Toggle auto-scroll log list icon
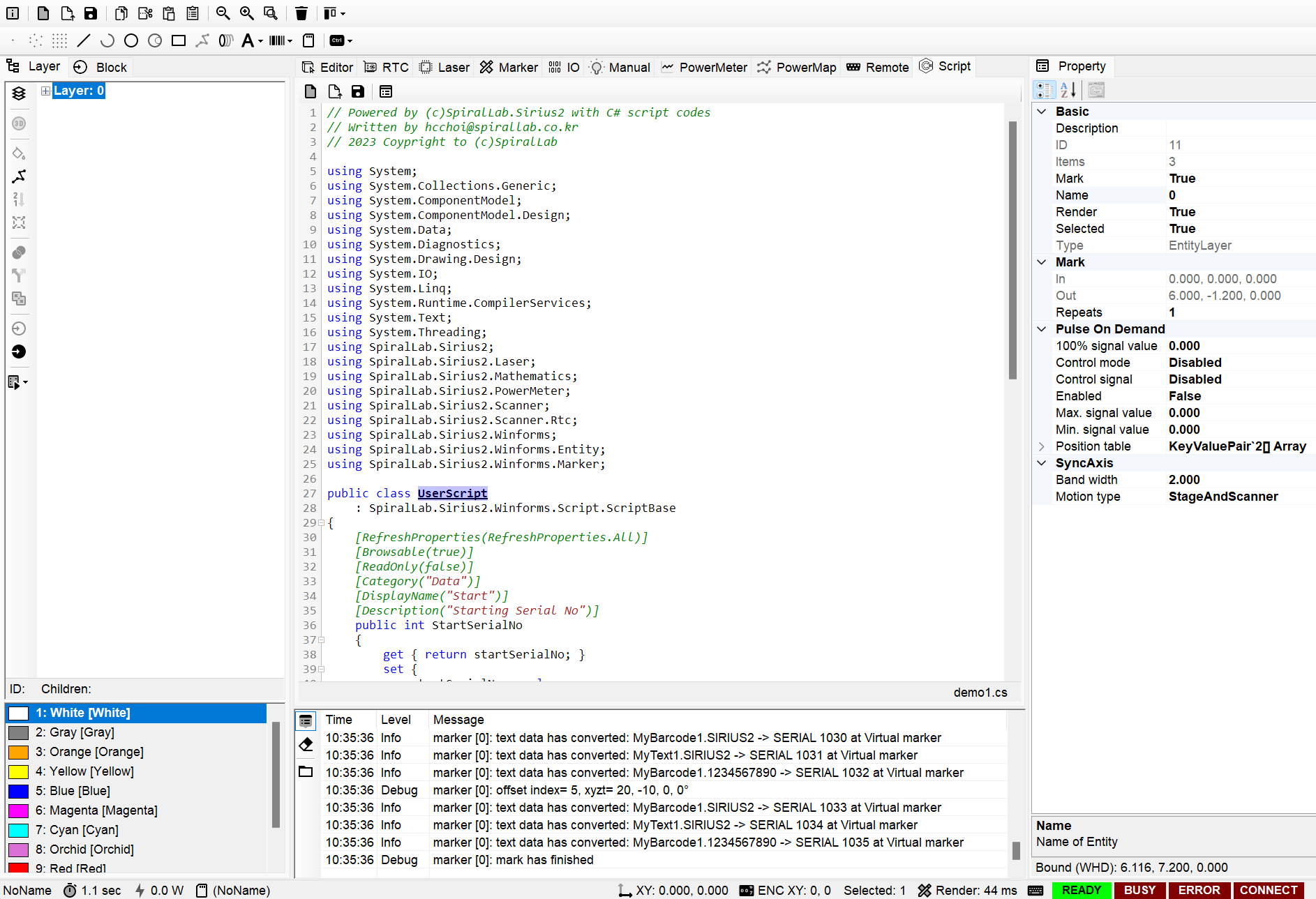The image size is (1316, 899). click(306, 720)
